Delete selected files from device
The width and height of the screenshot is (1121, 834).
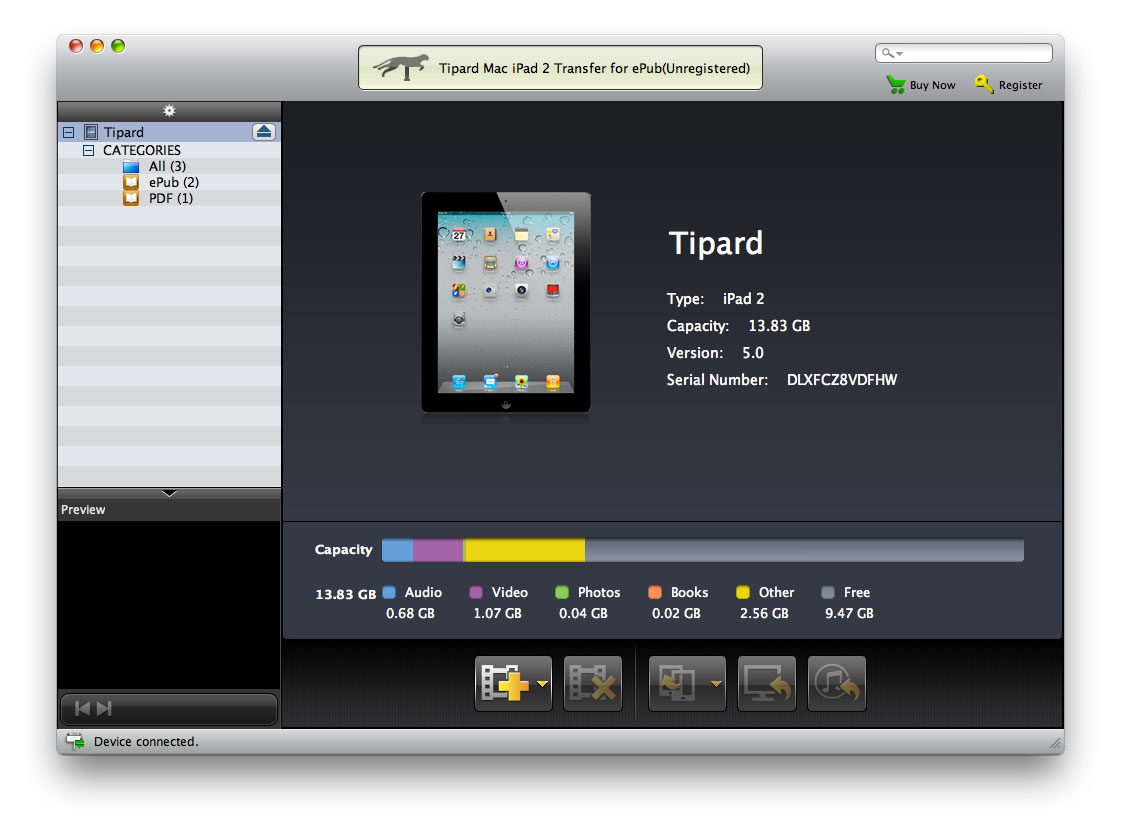[592, 683]
